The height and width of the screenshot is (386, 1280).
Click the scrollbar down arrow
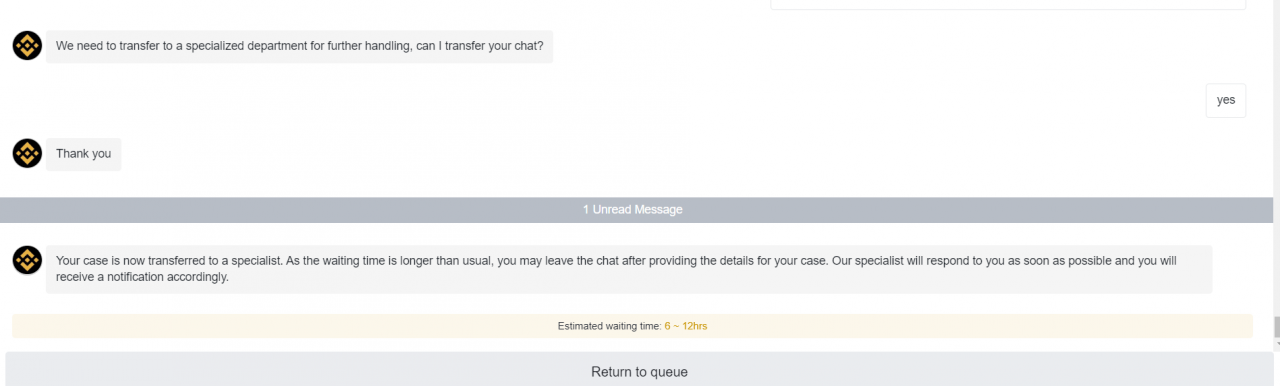tap(1275, 343)
